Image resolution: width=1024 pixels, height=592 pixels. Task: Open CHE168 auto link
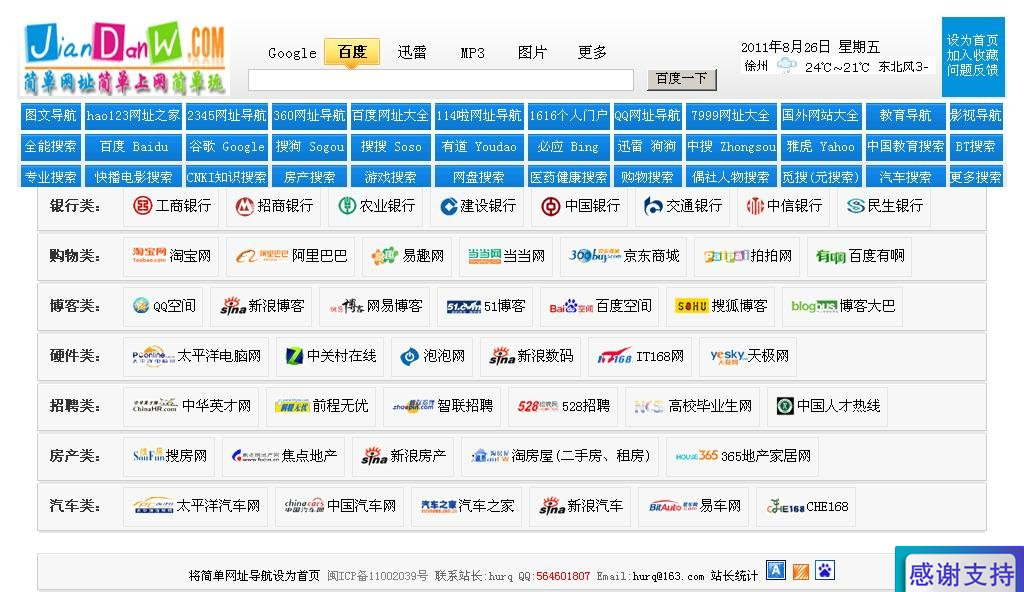pyautogui.click(x=807, y=506)
